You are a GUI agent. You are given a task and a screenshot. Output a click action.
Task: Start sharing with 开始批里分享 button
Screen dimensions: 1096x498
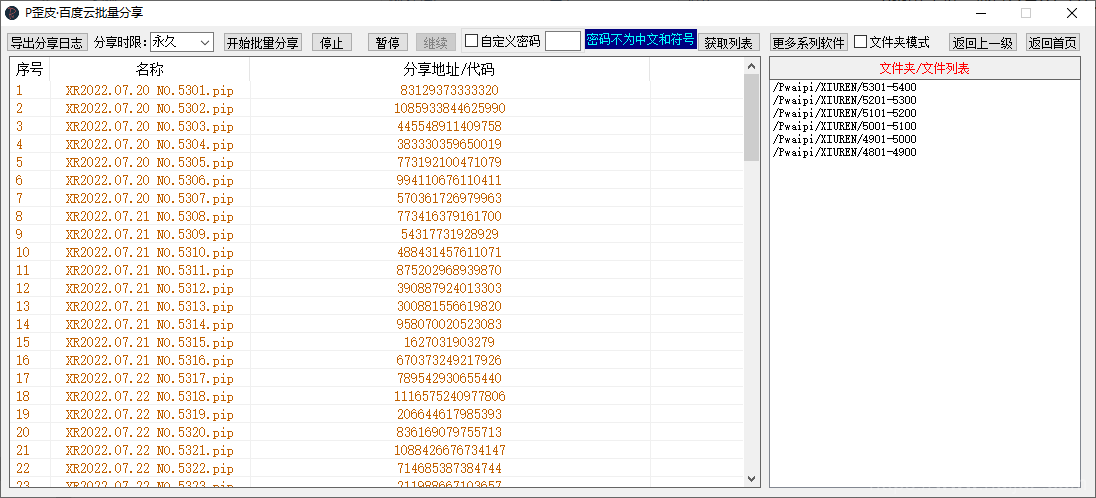263,43
